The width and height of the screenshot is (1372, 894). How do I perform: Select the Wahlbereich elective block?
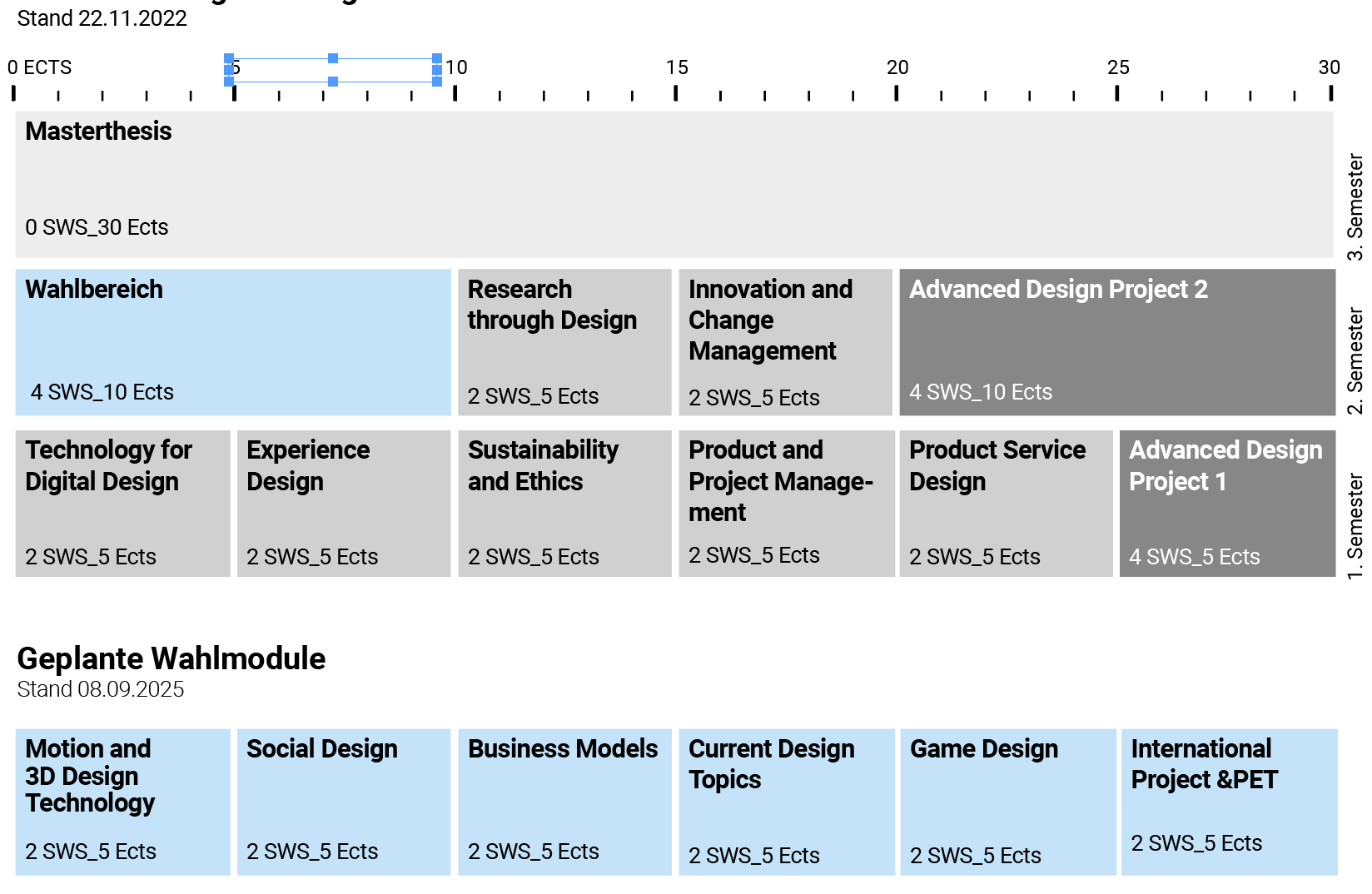[233, 342]
